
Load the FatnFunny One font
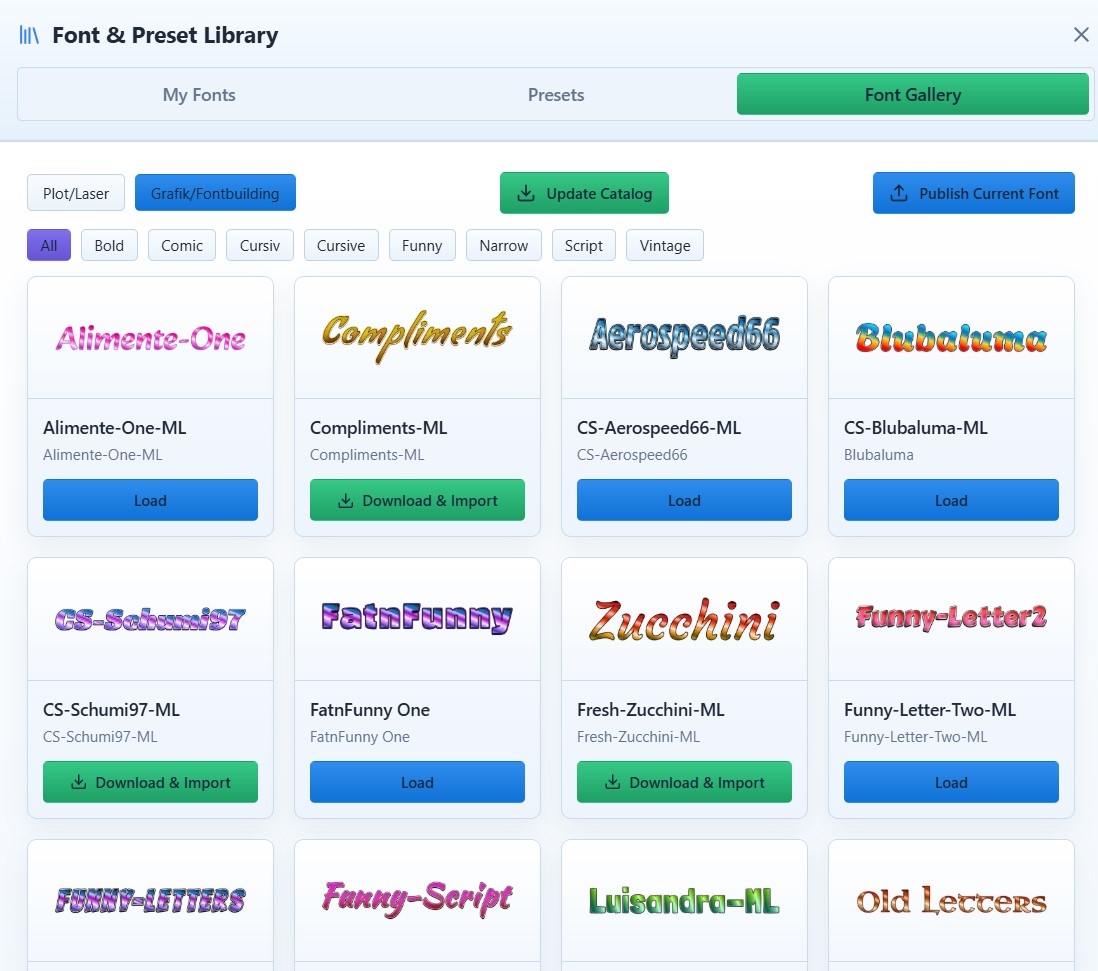tap(417, 782)
